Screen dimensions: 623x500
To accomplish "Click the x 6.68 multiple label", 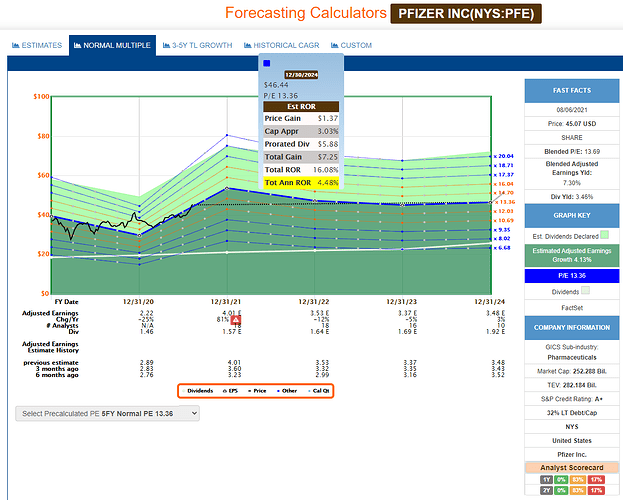I will point(502,248).
